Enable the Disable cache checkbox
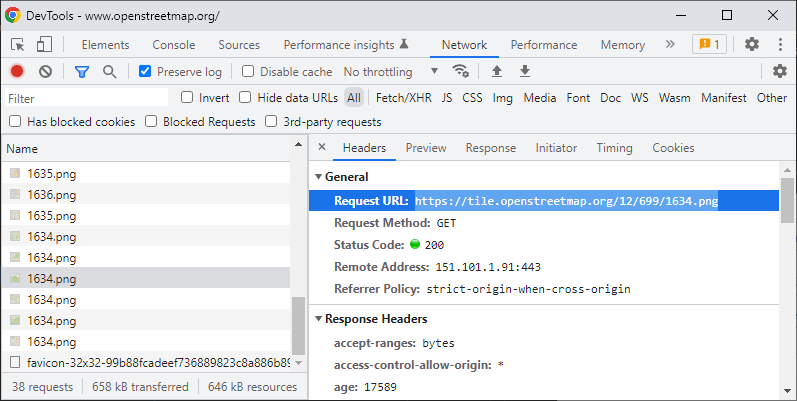This screenshot has height=401, width=797. click(248, 72)
